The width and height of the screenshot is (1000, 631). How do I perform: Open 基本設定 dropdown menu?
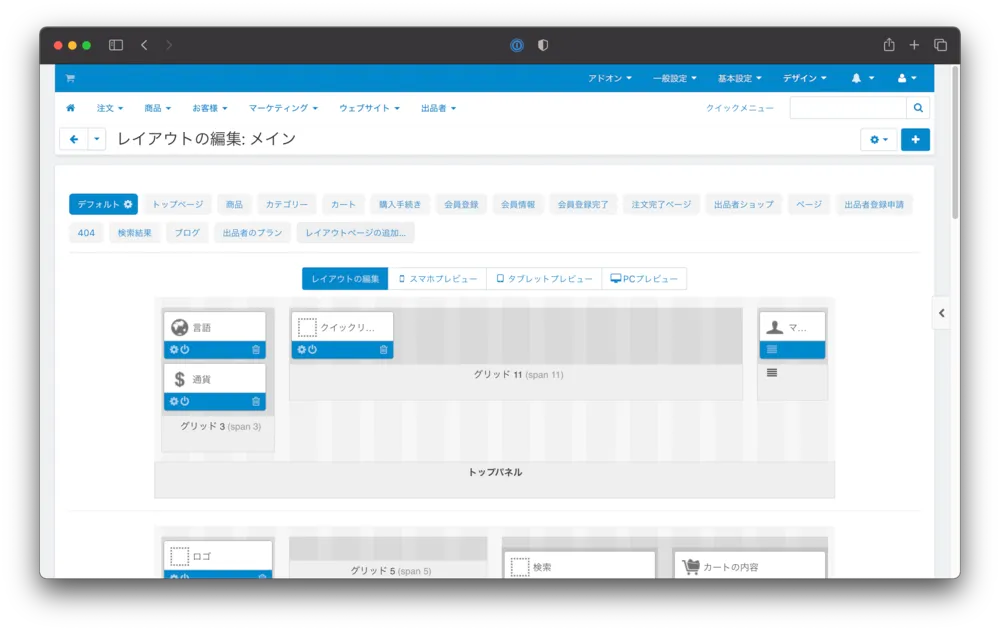click(x=740, y=78)
